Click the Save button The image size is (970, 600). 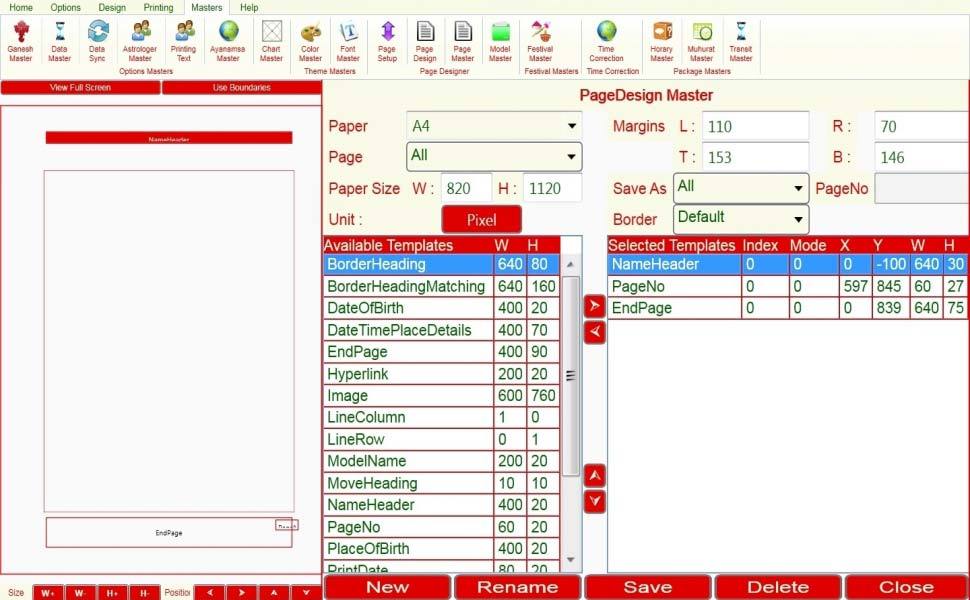point(647,587)
